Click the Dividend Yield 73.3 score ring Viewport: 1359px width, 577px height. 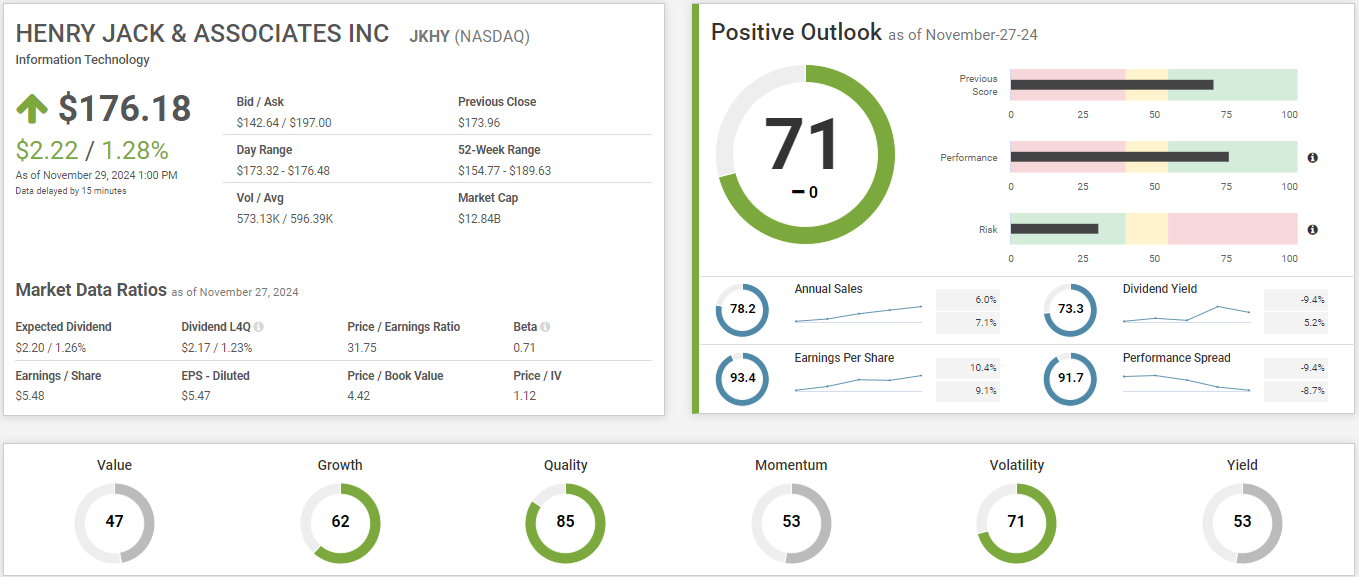coord(1070,309)
